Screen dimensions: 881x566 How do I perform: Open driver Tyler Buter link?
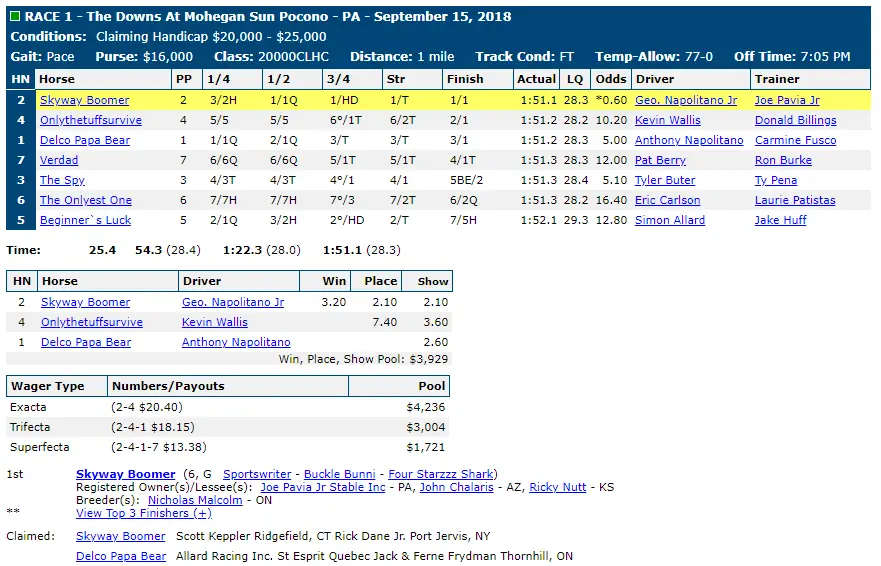coord(665,180)
